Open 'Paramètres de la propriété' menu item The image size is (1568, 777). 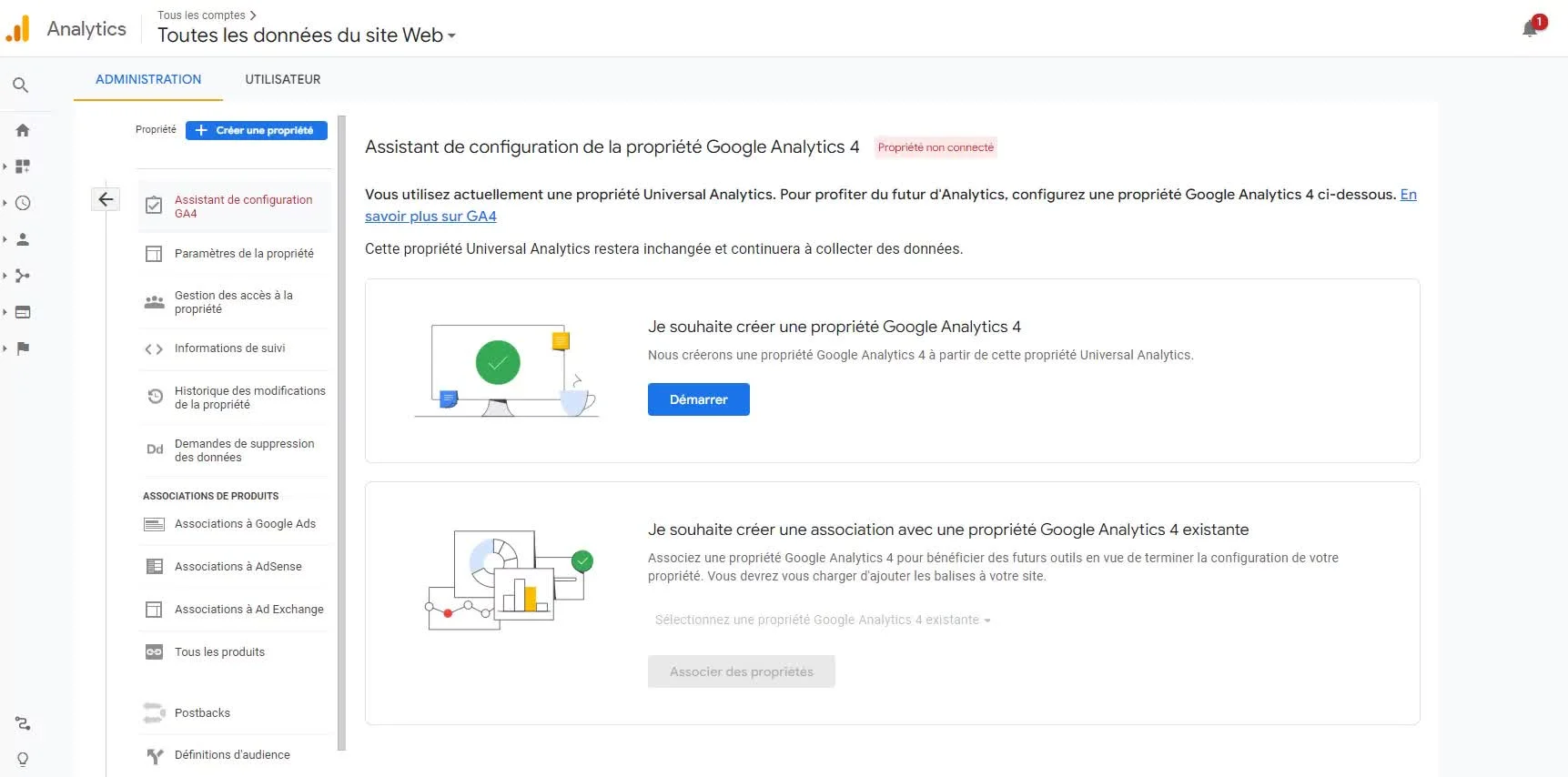244,253
